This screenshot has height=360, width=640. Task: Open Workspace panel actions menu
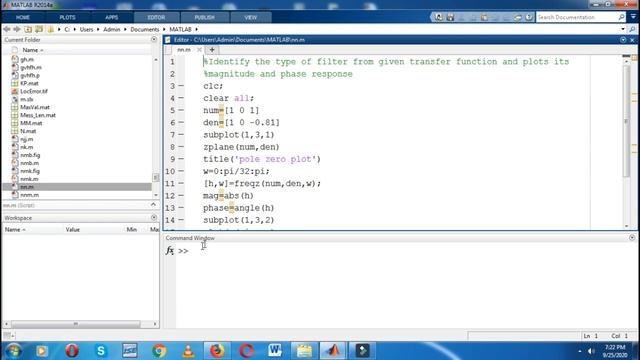pyautogui.click(x=154, y=218)
